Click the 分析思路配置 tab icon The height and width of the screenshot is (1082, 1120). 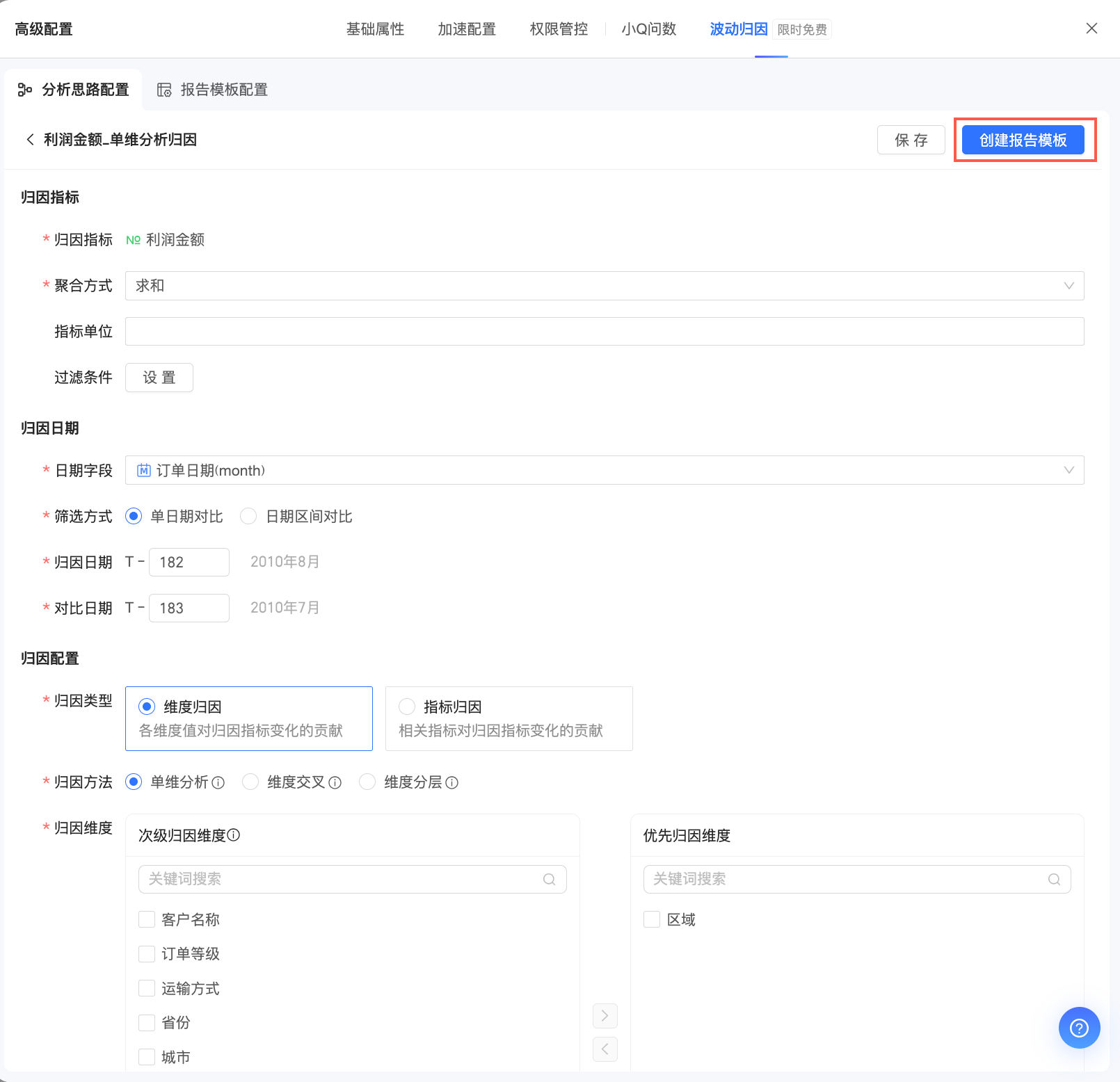tap(25, 90)
